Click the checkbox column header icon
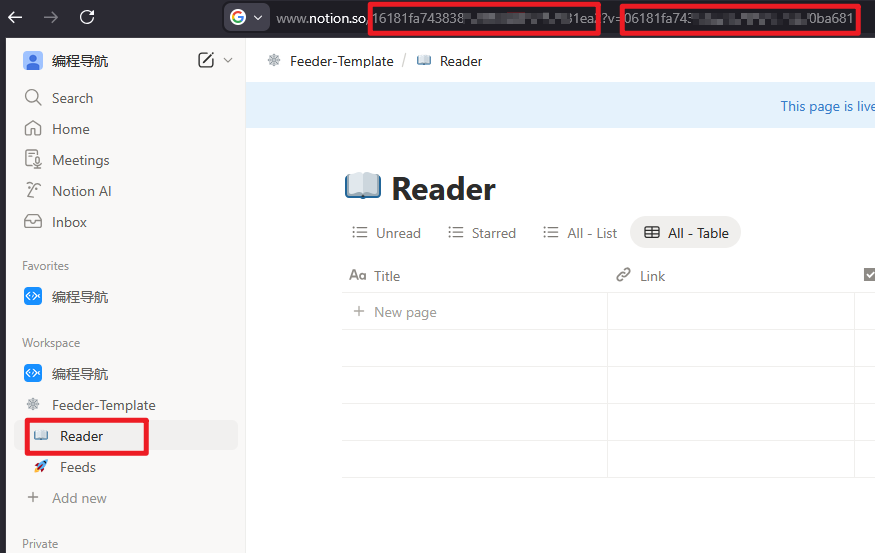 click(869, 275)
